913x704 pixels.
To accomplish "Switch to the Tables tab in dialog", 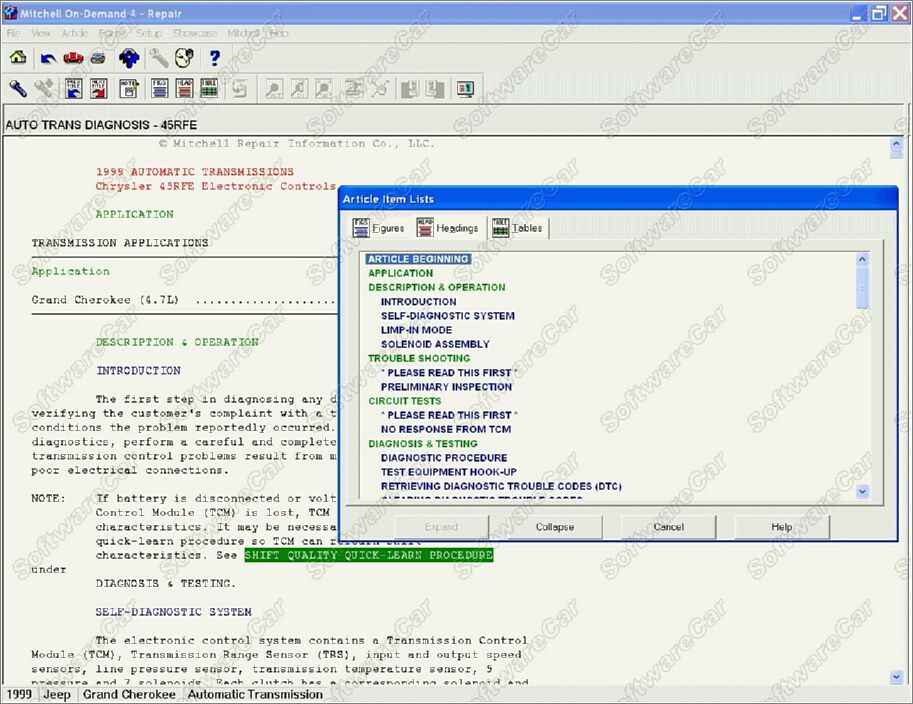I will click(x=517, y=228).
